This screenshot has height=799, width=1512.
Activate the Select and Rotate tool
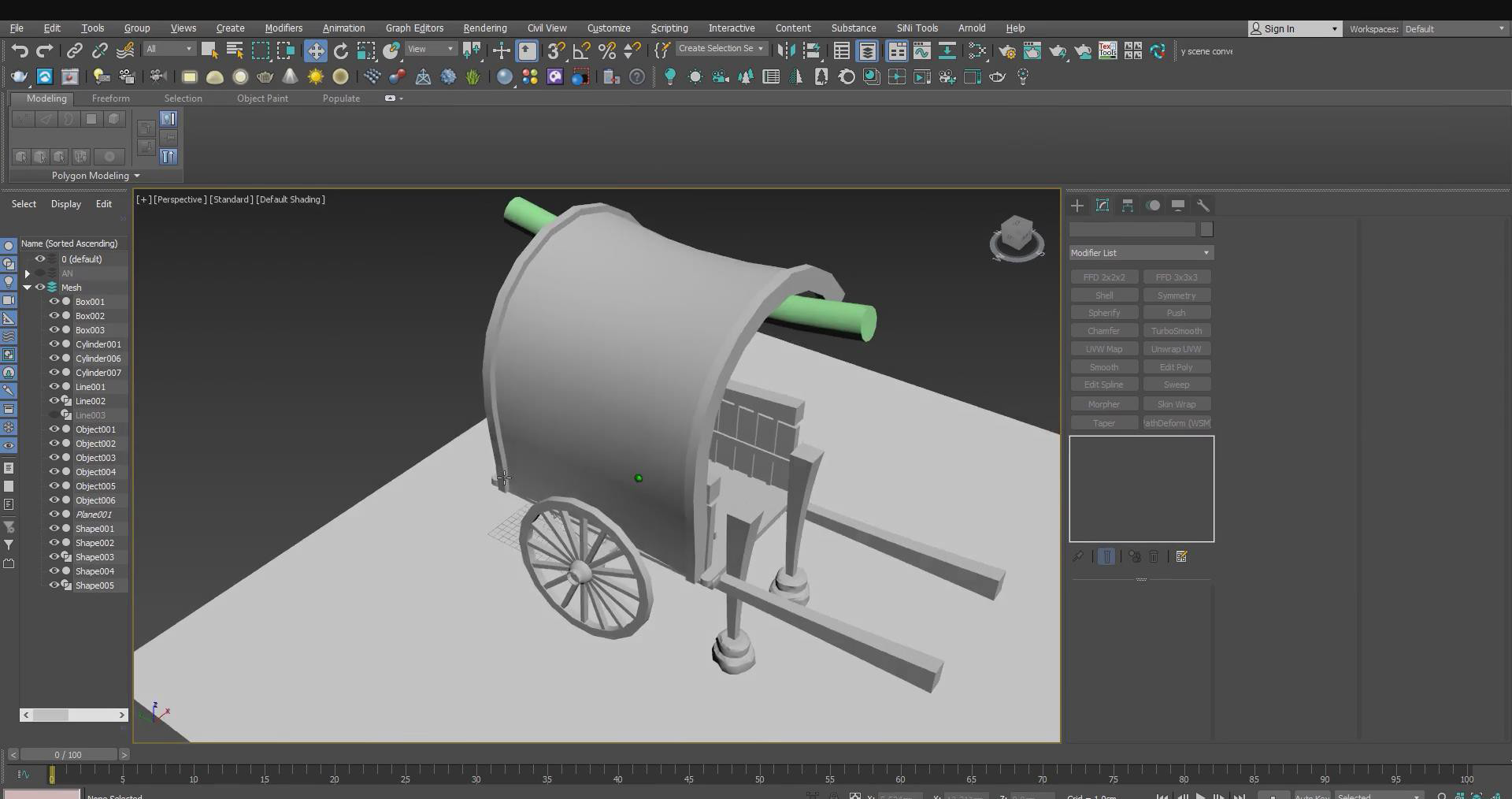click(341, 51)
